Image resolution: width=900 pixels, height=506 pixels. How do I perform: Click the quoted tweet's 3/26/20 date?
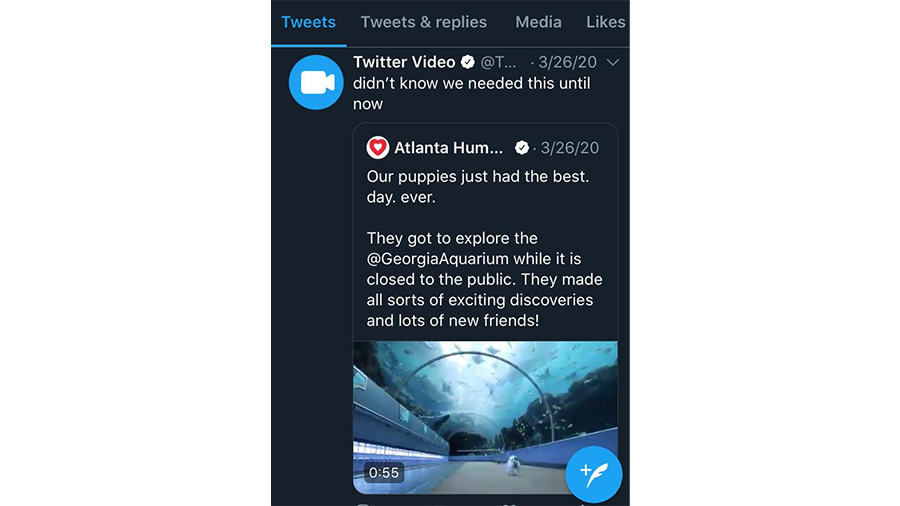(x=569, y=148)
